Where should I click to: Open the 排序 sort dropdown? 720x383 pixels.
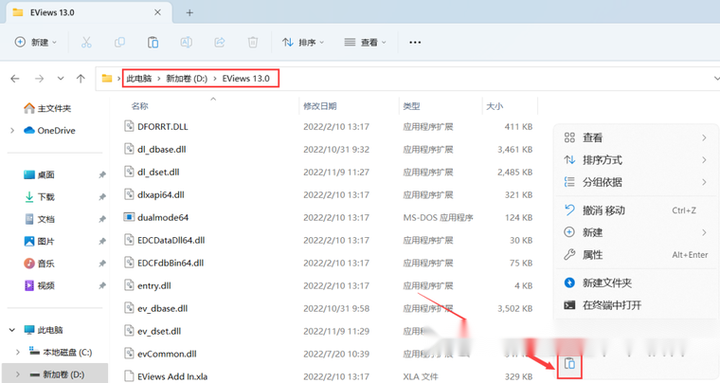303,42
